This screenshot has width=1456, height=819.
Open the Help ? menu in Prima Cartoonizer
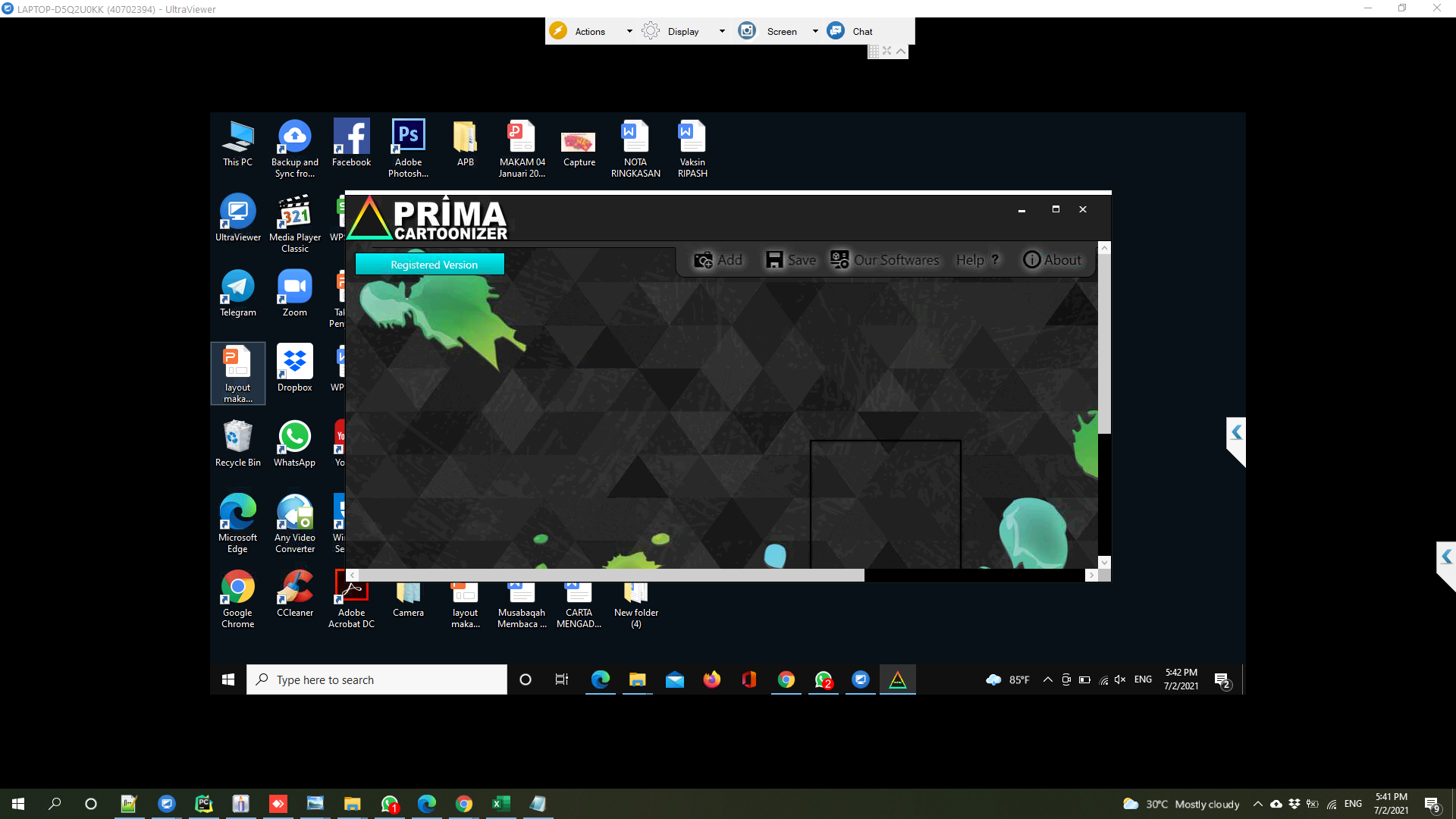coord(977,260)
